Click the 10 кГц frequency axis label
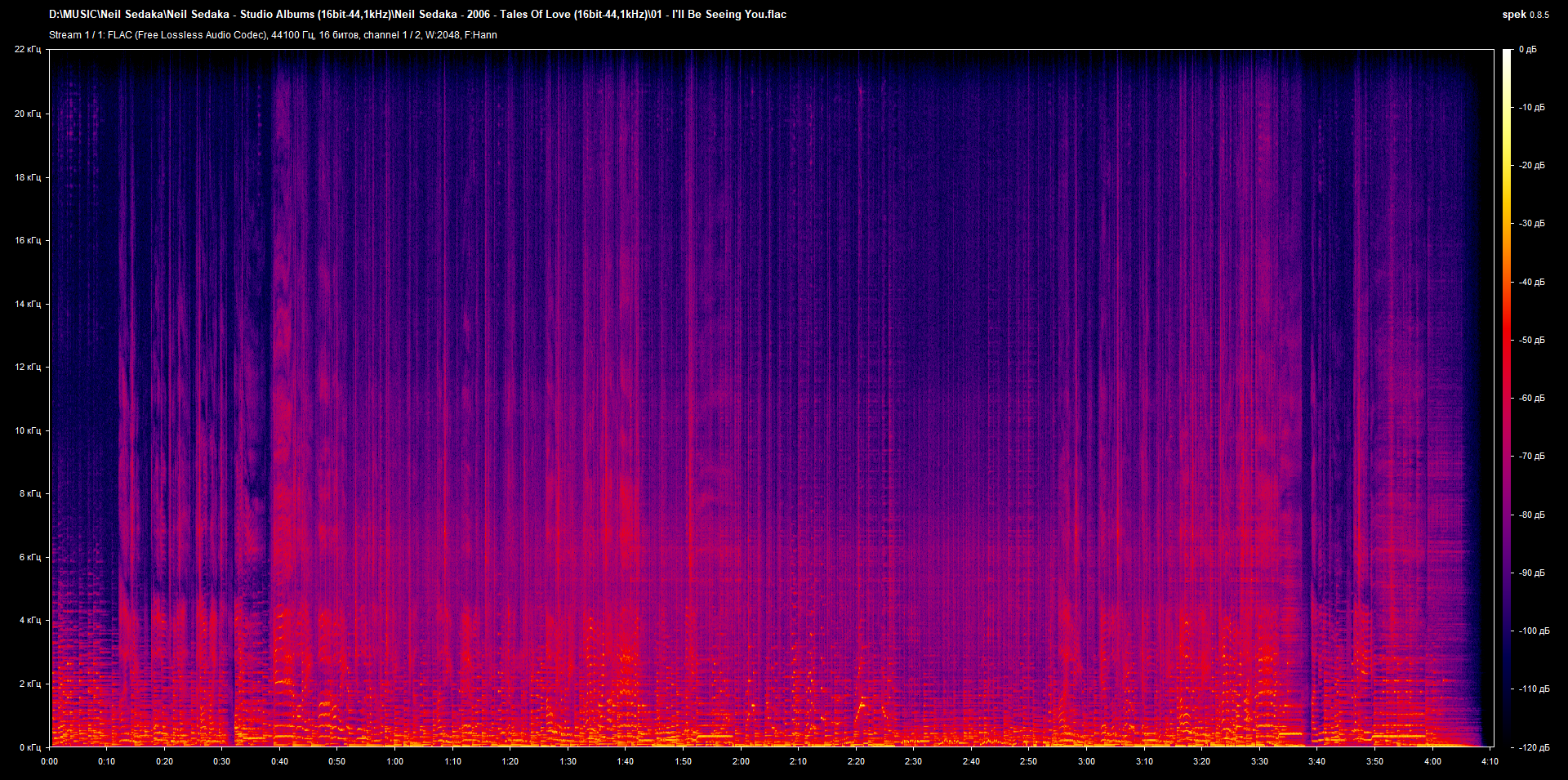 28,430
